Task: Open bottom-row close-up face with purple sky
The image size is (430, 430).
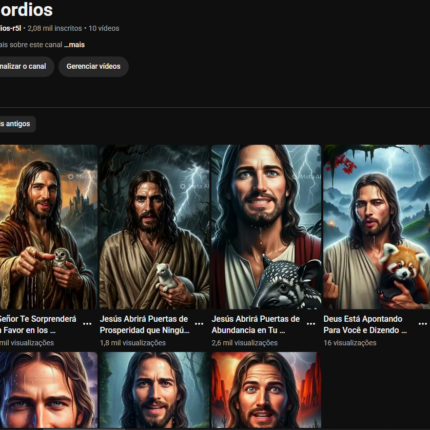Action: (x=48, y=390)
